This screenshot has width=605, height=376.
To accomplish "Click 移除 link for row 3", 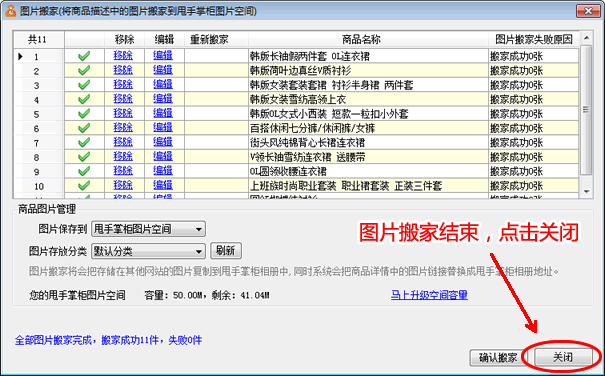I will coord(123,85).
